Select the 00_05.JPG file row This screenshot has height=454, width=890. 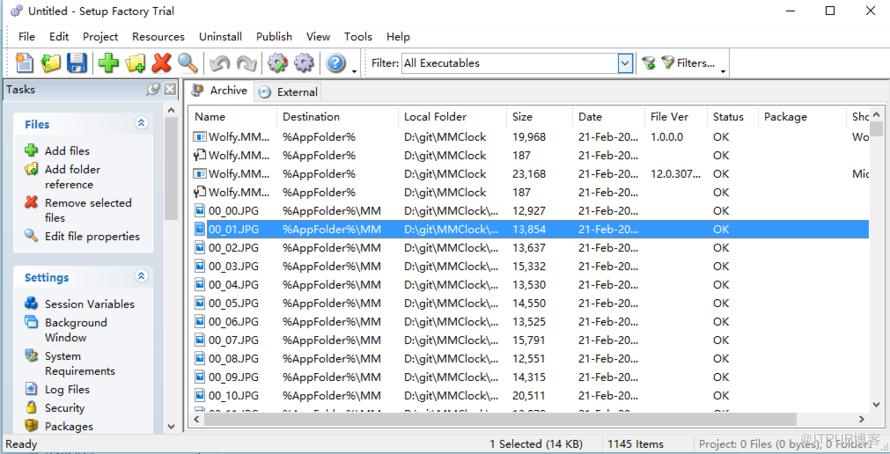[x=528, y=303]
